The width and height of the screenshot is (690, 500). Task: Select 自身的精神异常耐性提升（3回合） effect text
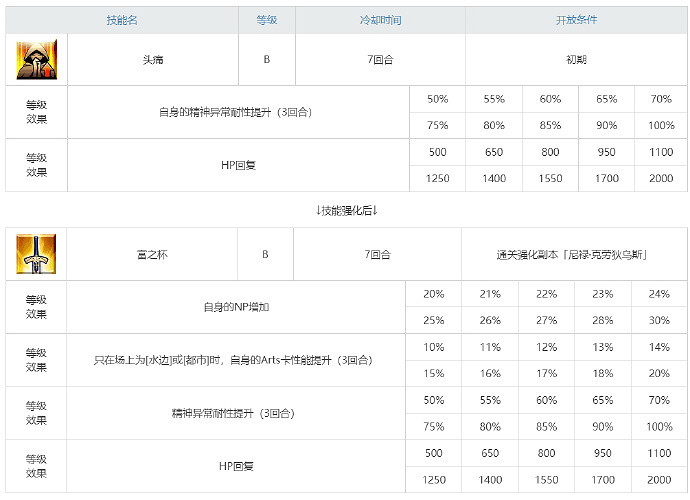click(236, 112)
